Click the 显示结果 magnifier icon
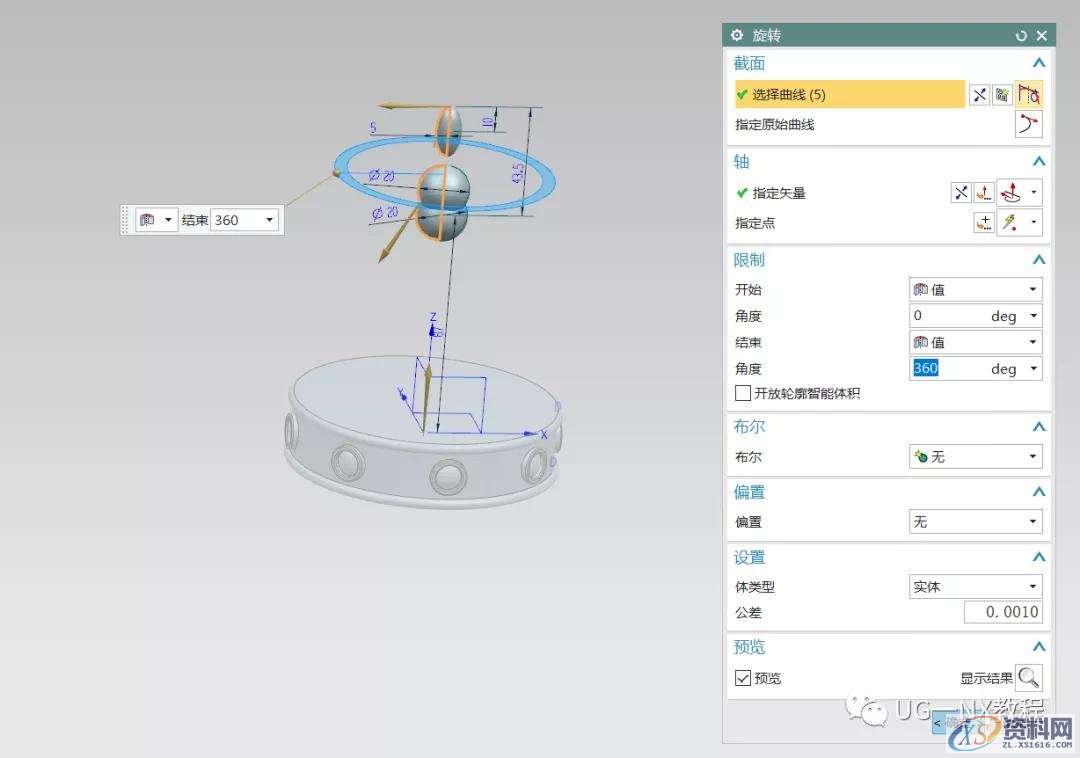The image size is (1080, 758). [1029, 678]
